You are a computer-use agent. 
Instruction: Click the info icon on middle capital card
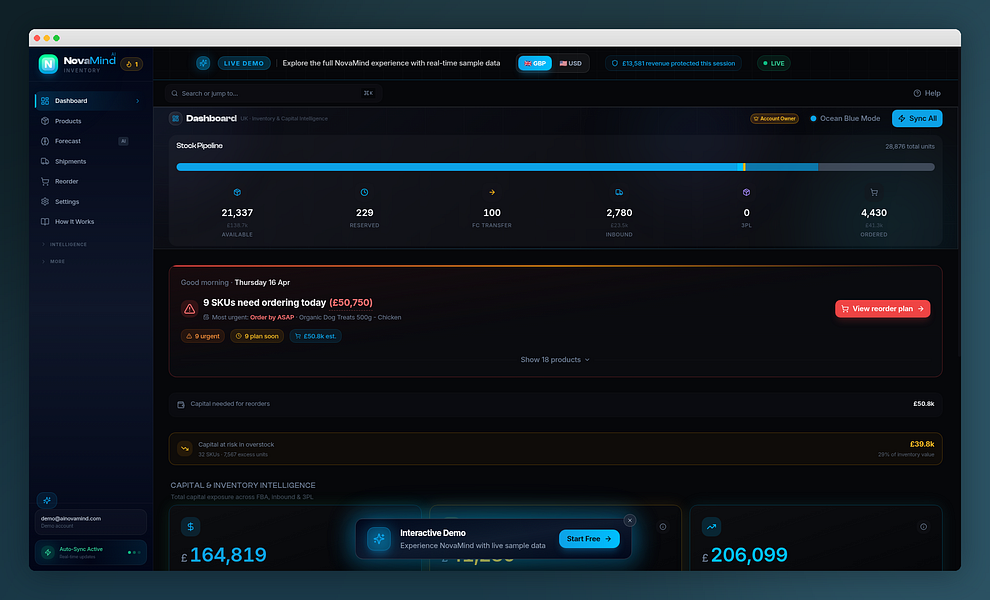pyautogui.click(x=663, y=527)
